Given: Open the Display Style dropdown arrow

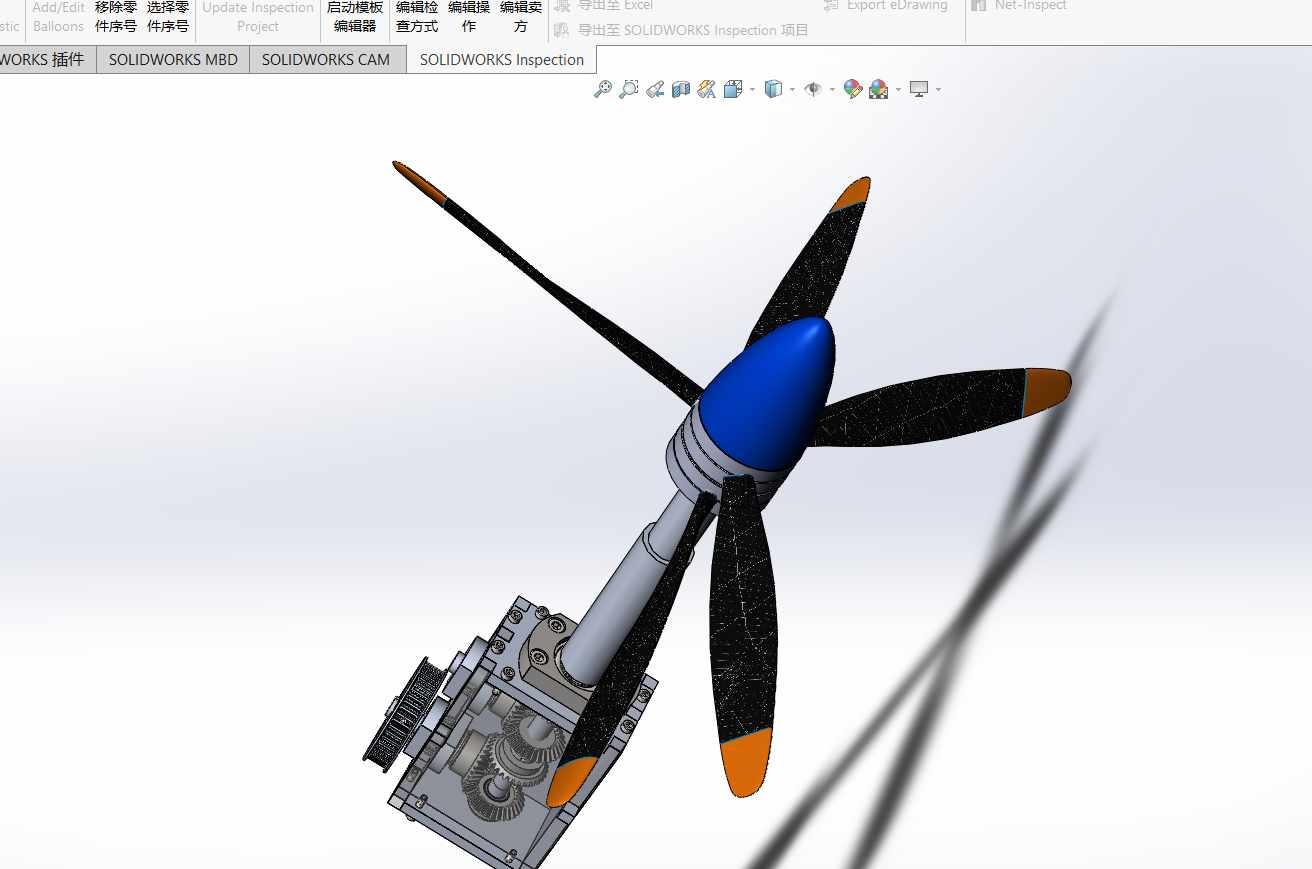Looking at the screenshot, I should [792, 89].
